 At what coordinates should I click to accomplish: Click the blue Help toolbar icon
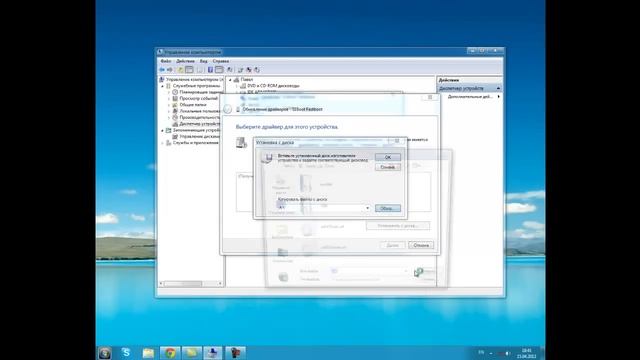tap(210, 70)
